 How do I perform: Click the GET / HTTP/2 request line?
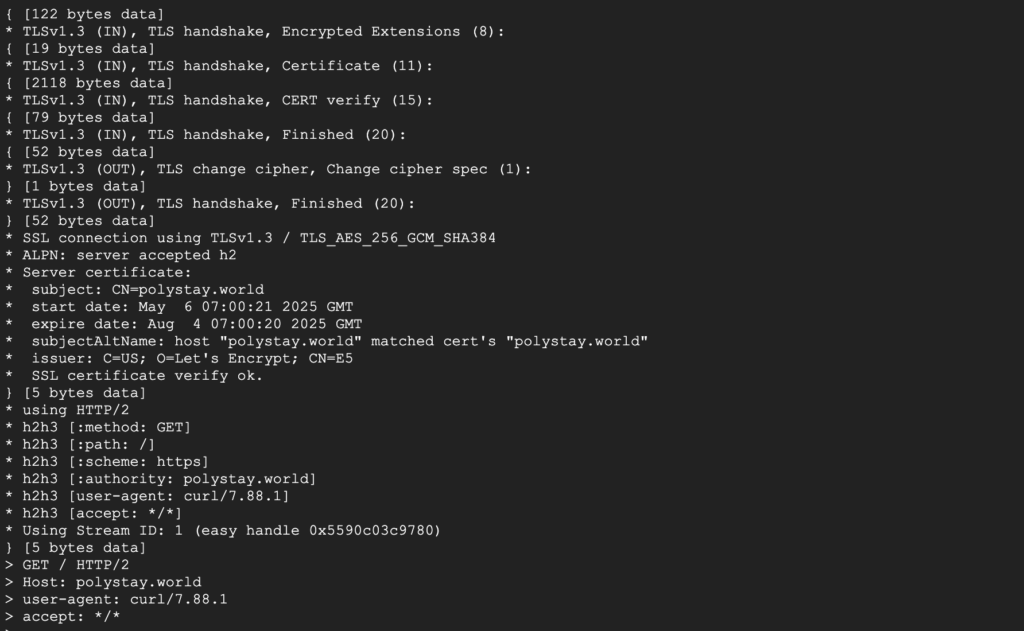click(67, 565)
